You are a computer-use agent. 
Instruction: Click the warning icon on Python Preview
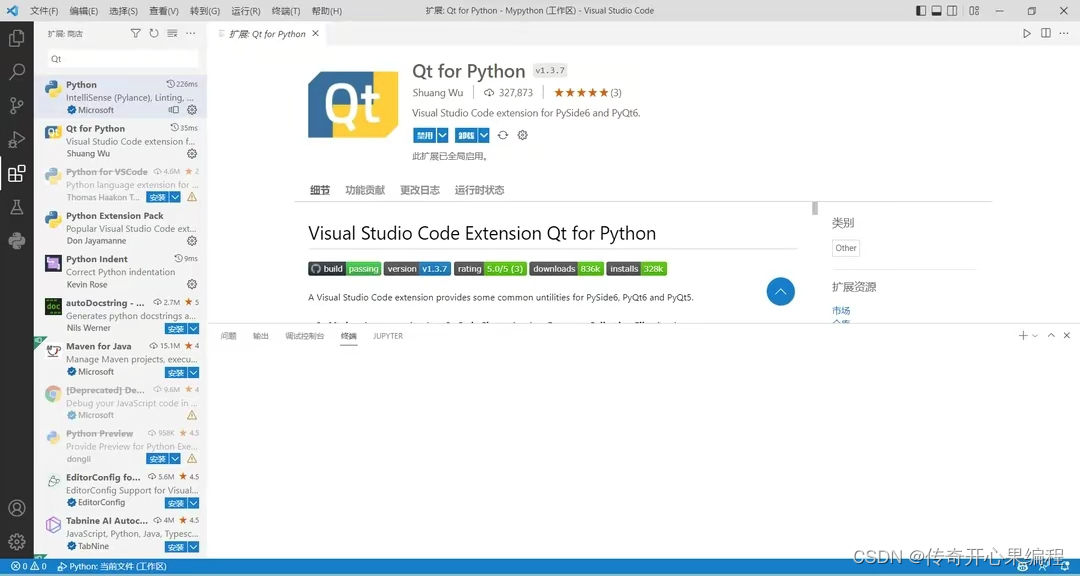coord(192,458)
